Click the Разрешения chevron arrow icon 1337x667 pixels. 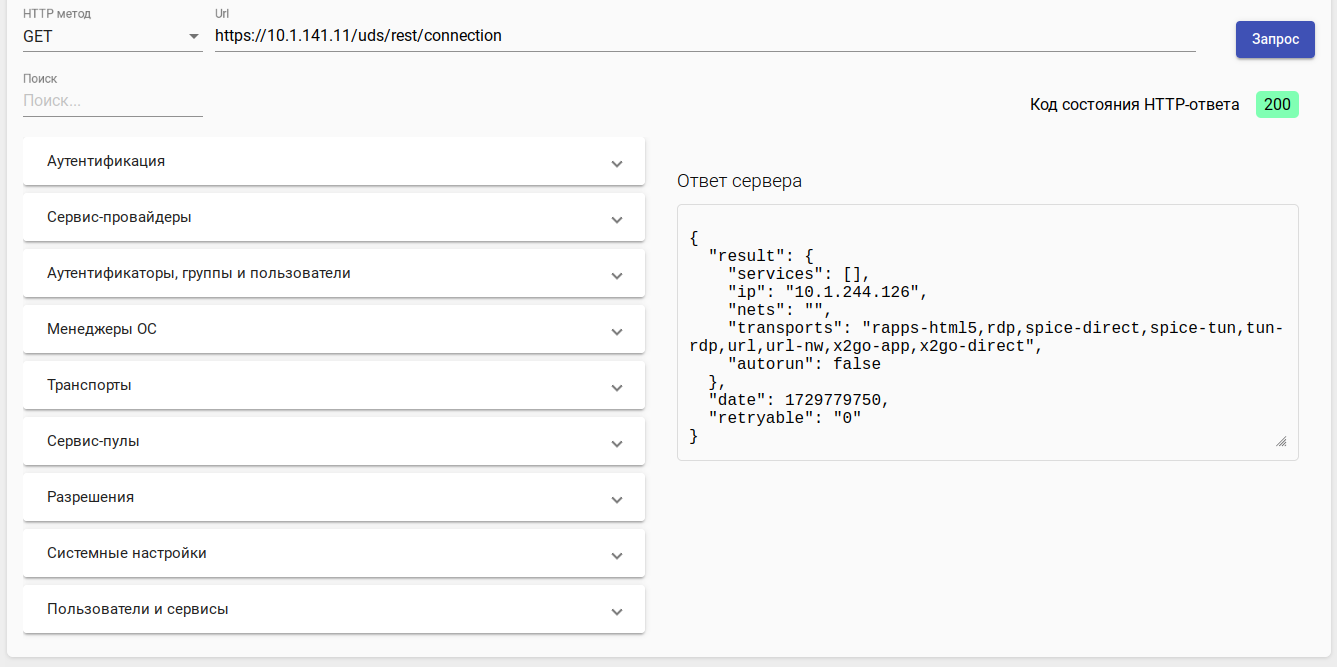(x=617, y=500)
